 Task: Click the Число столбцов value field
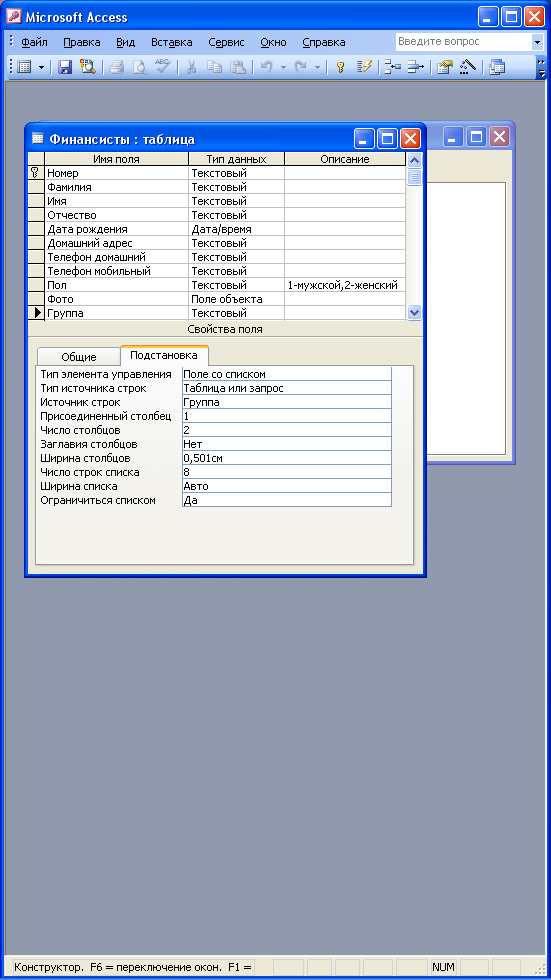(x=287, y=430)
